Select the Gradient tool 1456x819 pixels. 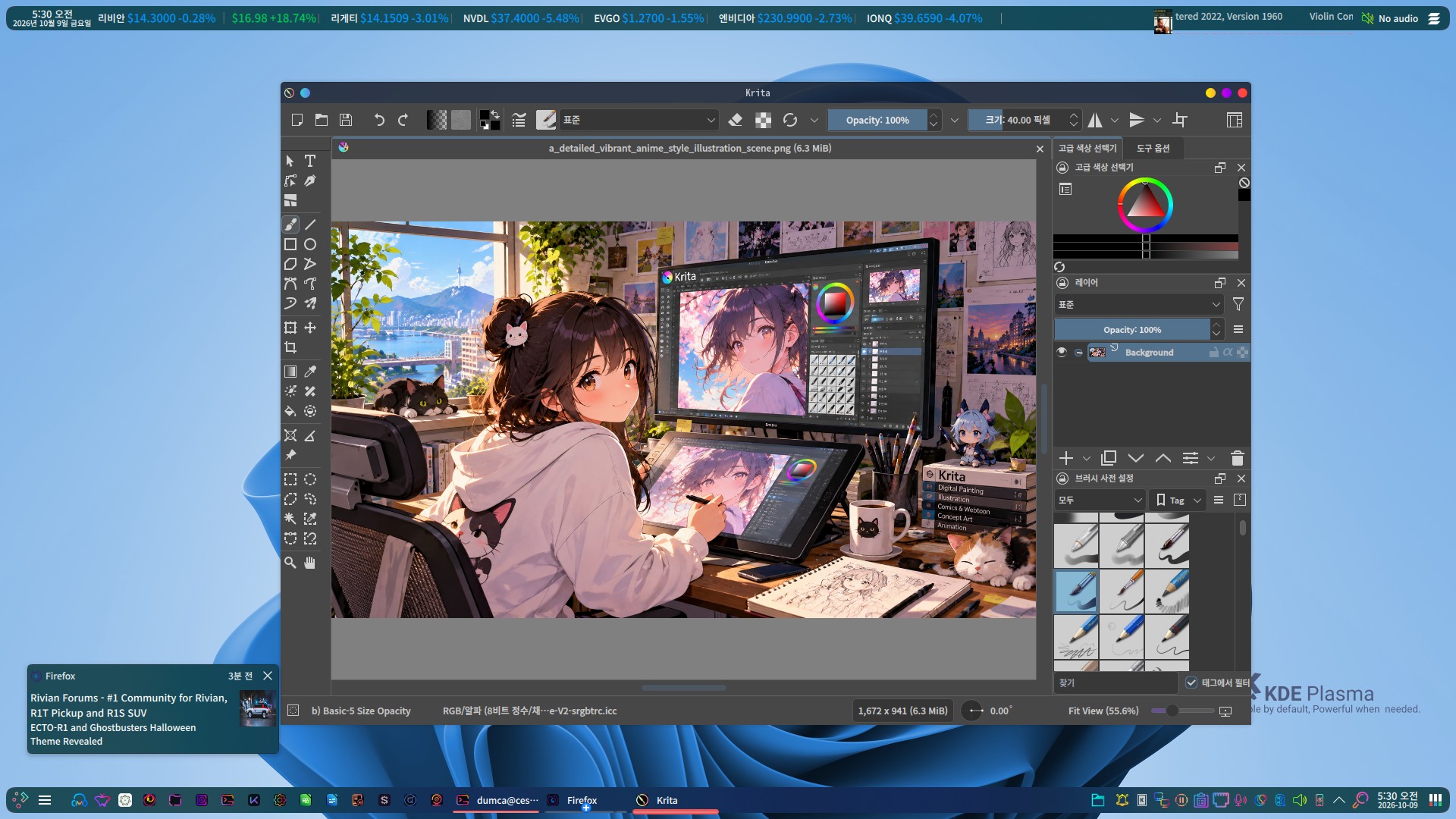tap(290, 372)
